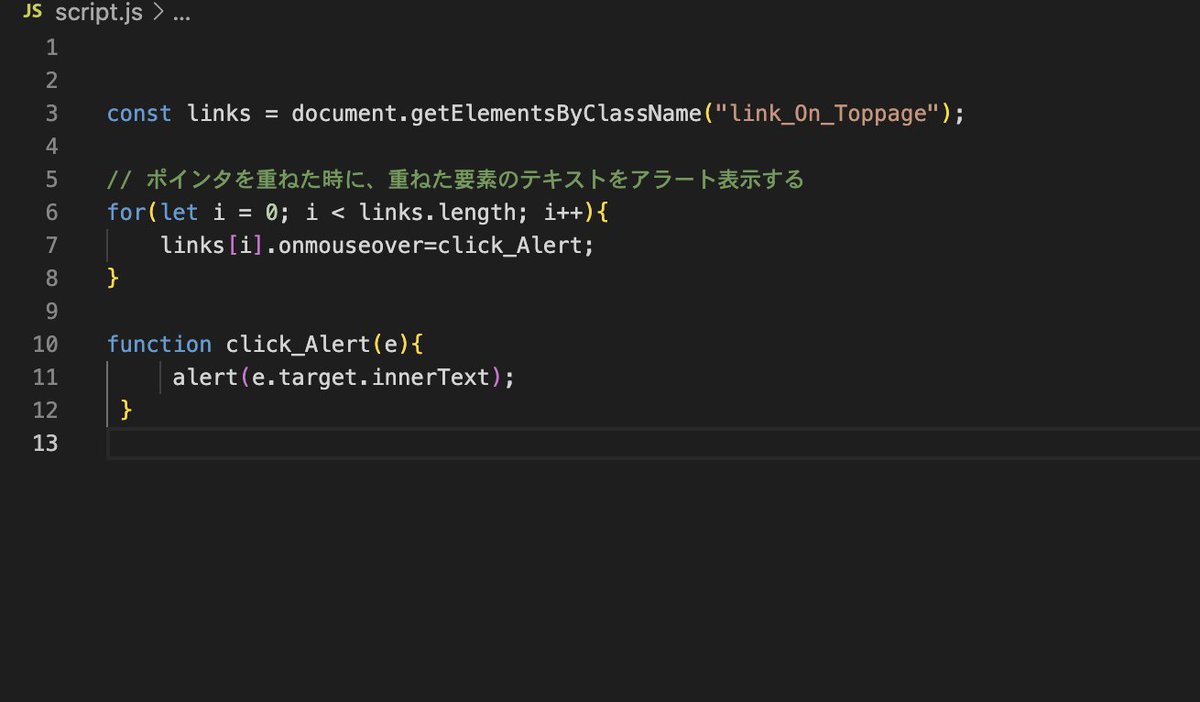The image size is (1200, 702).
Task: Click 'document' object on line 3
Action: tap(344, 114)
